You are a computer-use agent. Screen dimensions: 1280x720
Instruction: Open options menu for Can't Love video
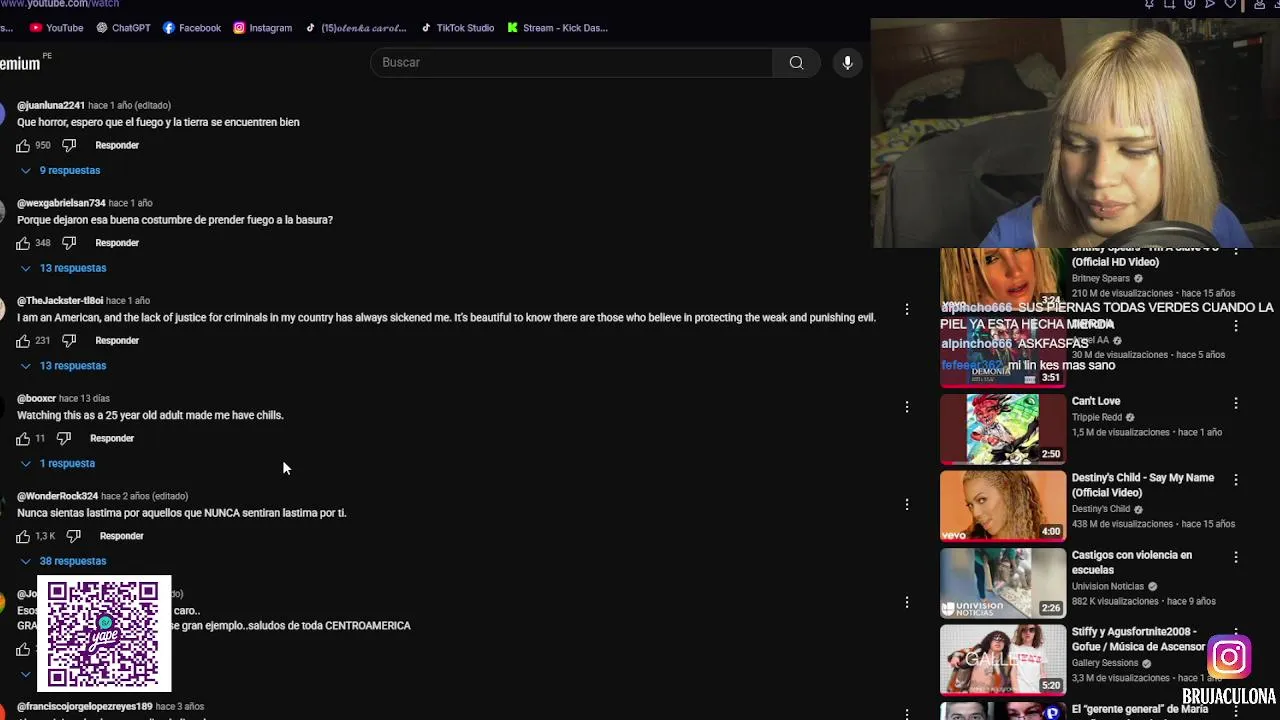click(x=1236, y=403)
